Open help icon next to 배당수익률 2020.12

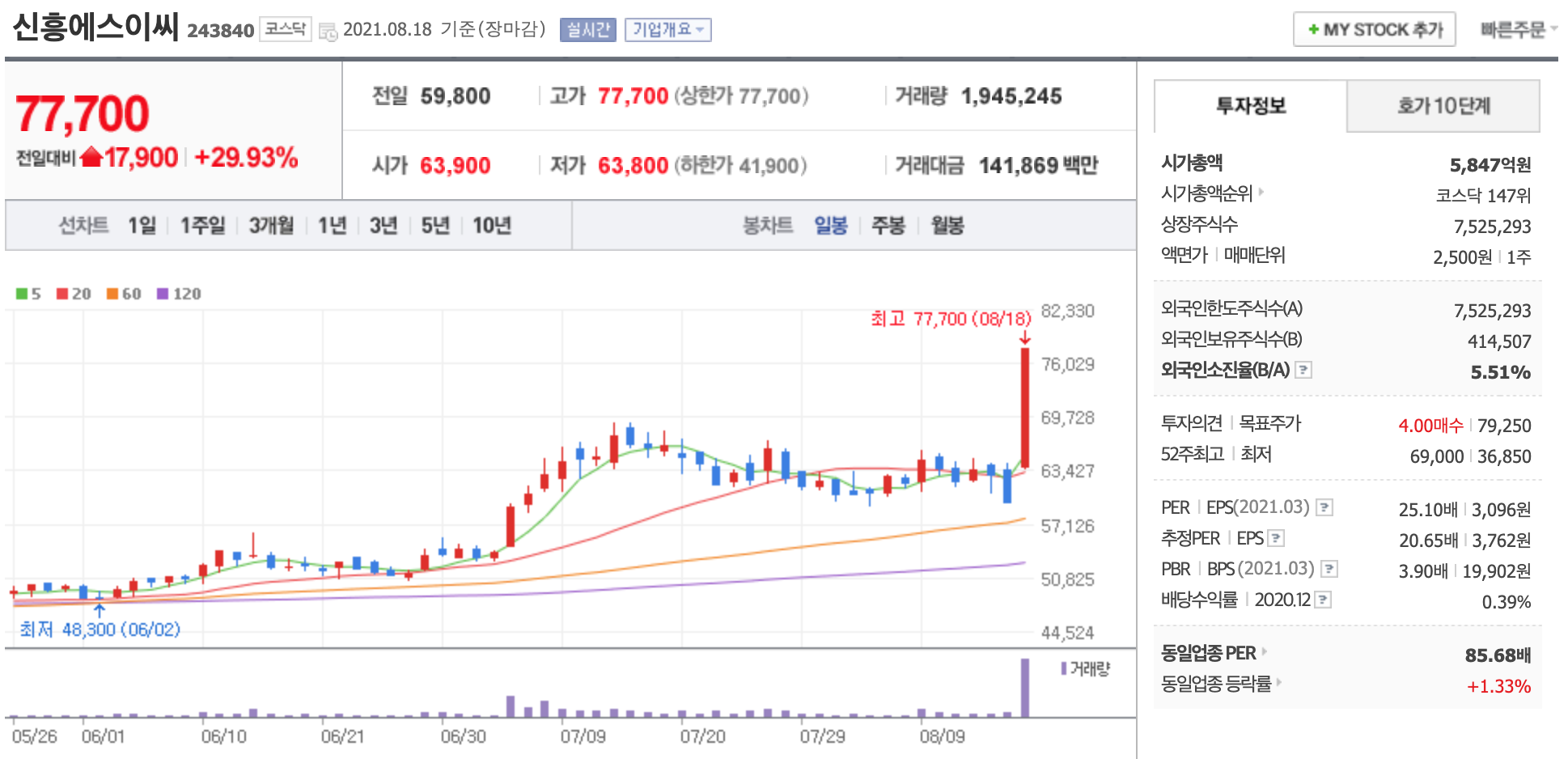[1323, 600]
